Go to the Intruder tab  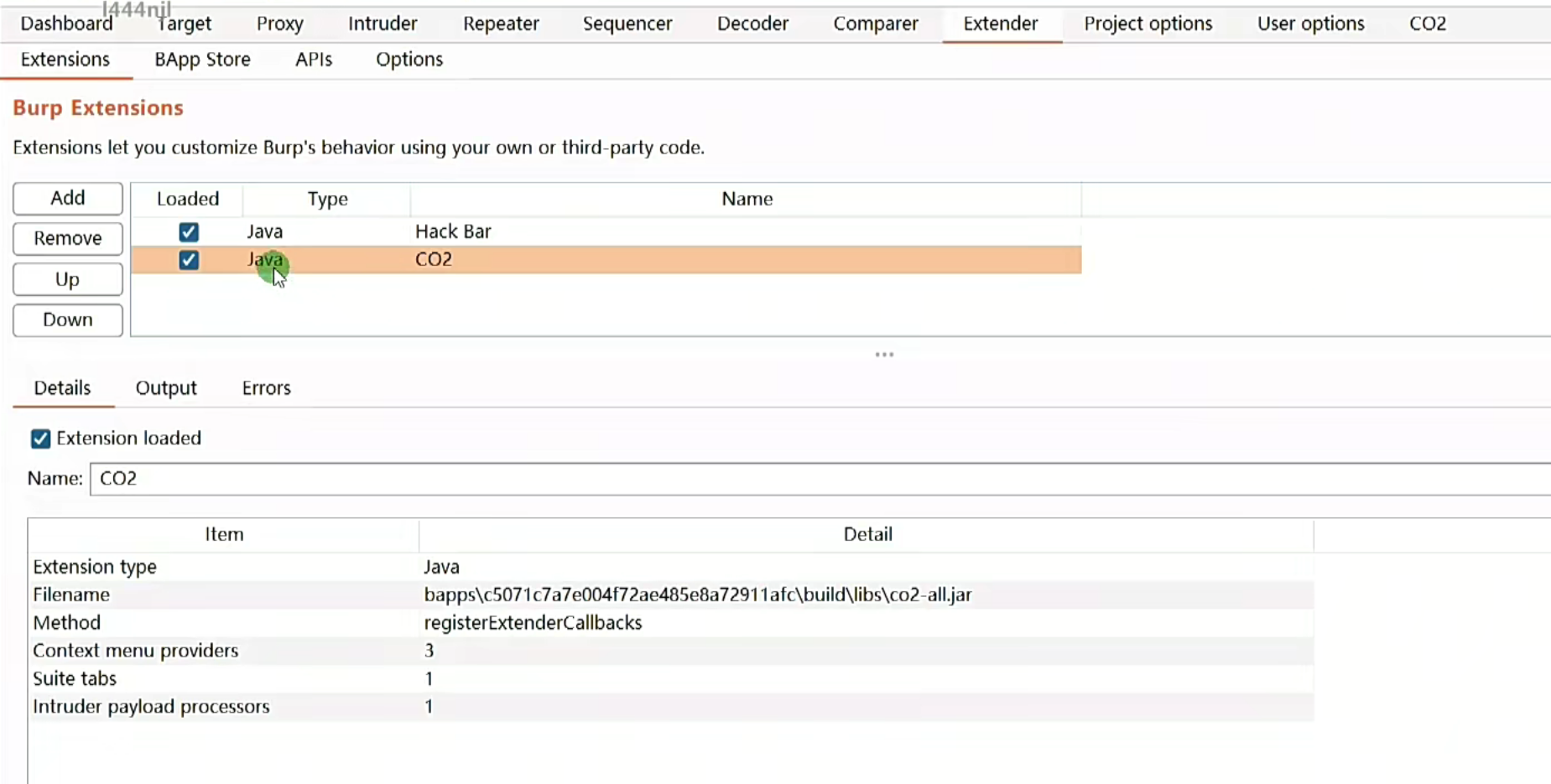tap(383, 23)
